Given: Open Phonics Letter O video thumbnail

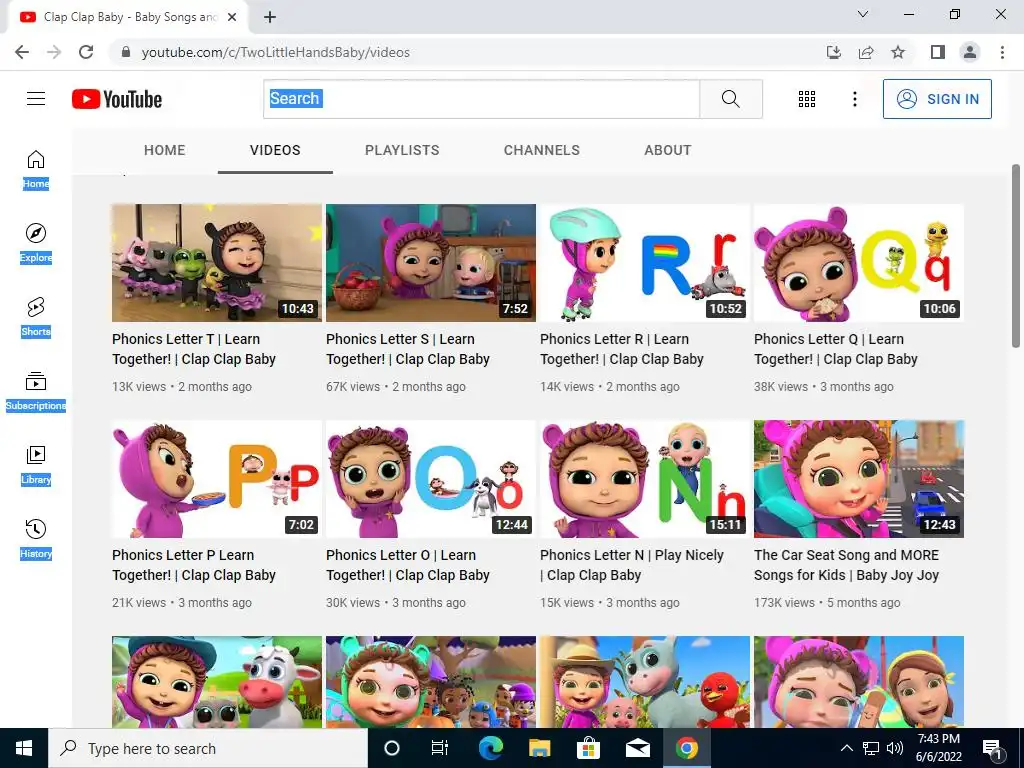Looking at the screenshot, I should tap(431, 479).
